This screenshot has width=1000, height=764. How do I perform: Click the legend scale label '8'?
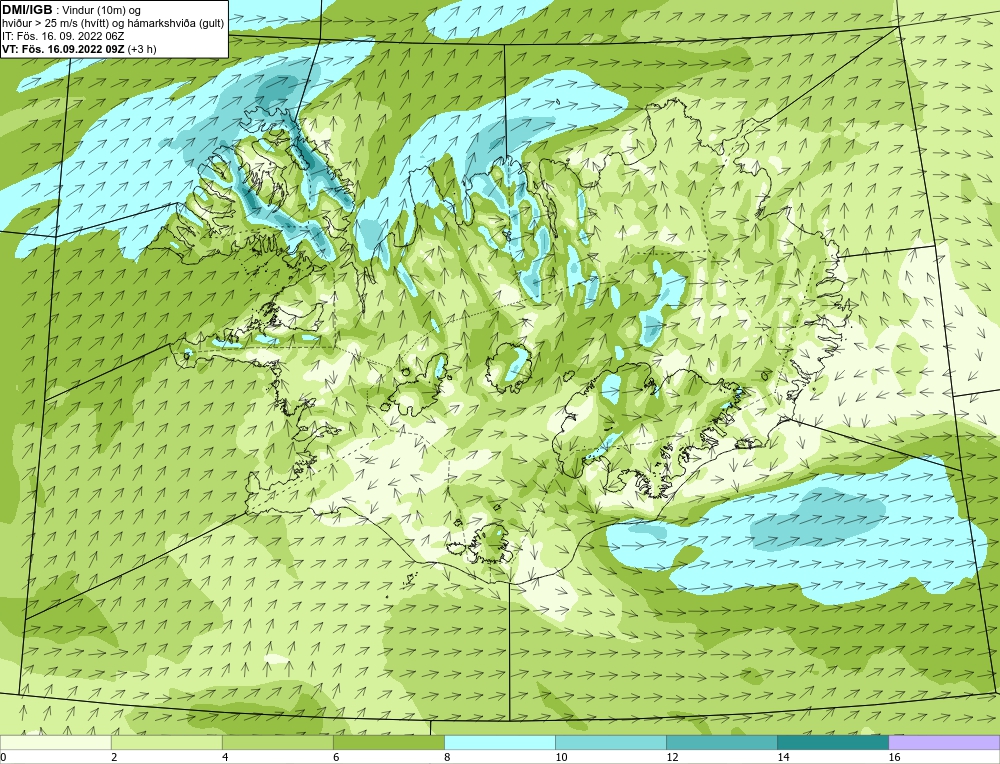click(447, 757)
